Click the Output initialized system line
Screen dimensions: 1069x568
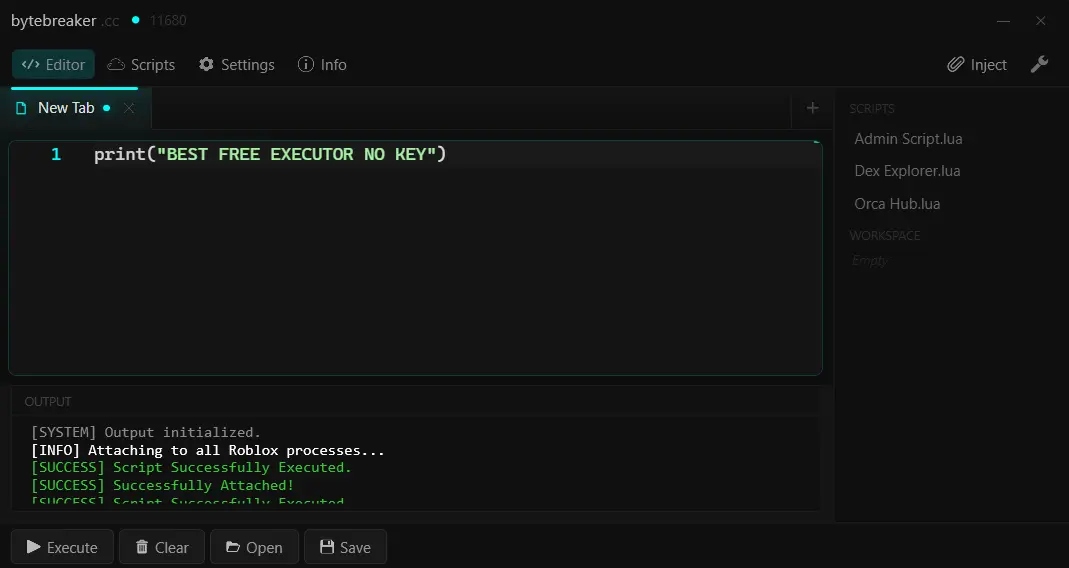(x=146, y=432)
